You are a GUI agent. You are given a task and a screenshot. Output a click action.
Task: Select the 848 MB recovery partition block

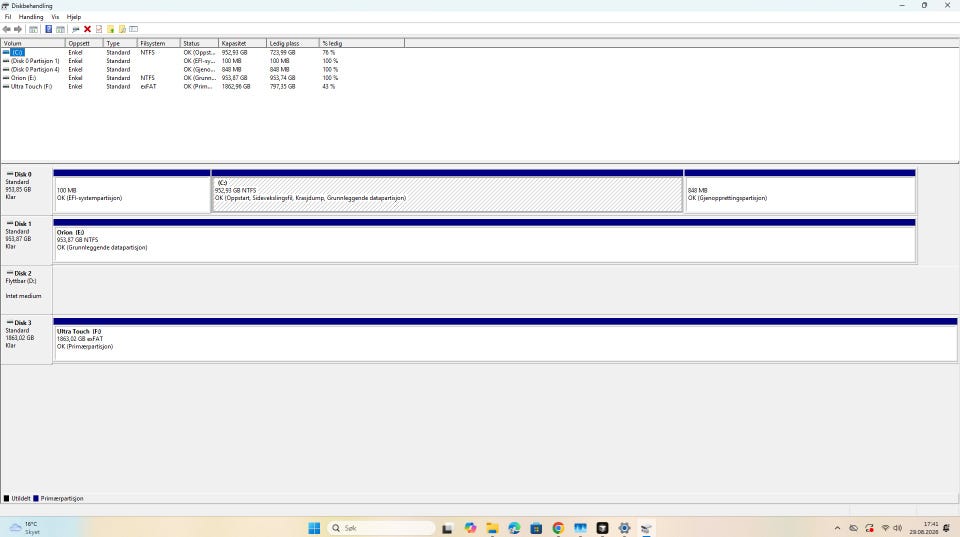[800, 192]
